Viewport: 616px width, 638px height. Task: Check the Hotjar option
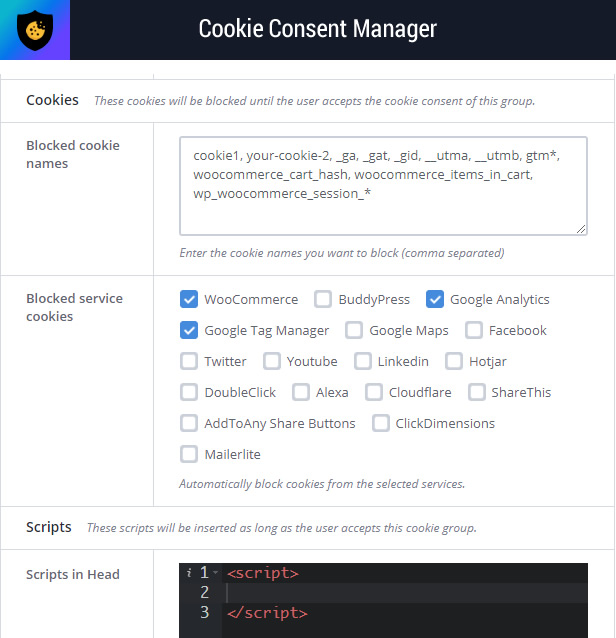click(454, 361)
